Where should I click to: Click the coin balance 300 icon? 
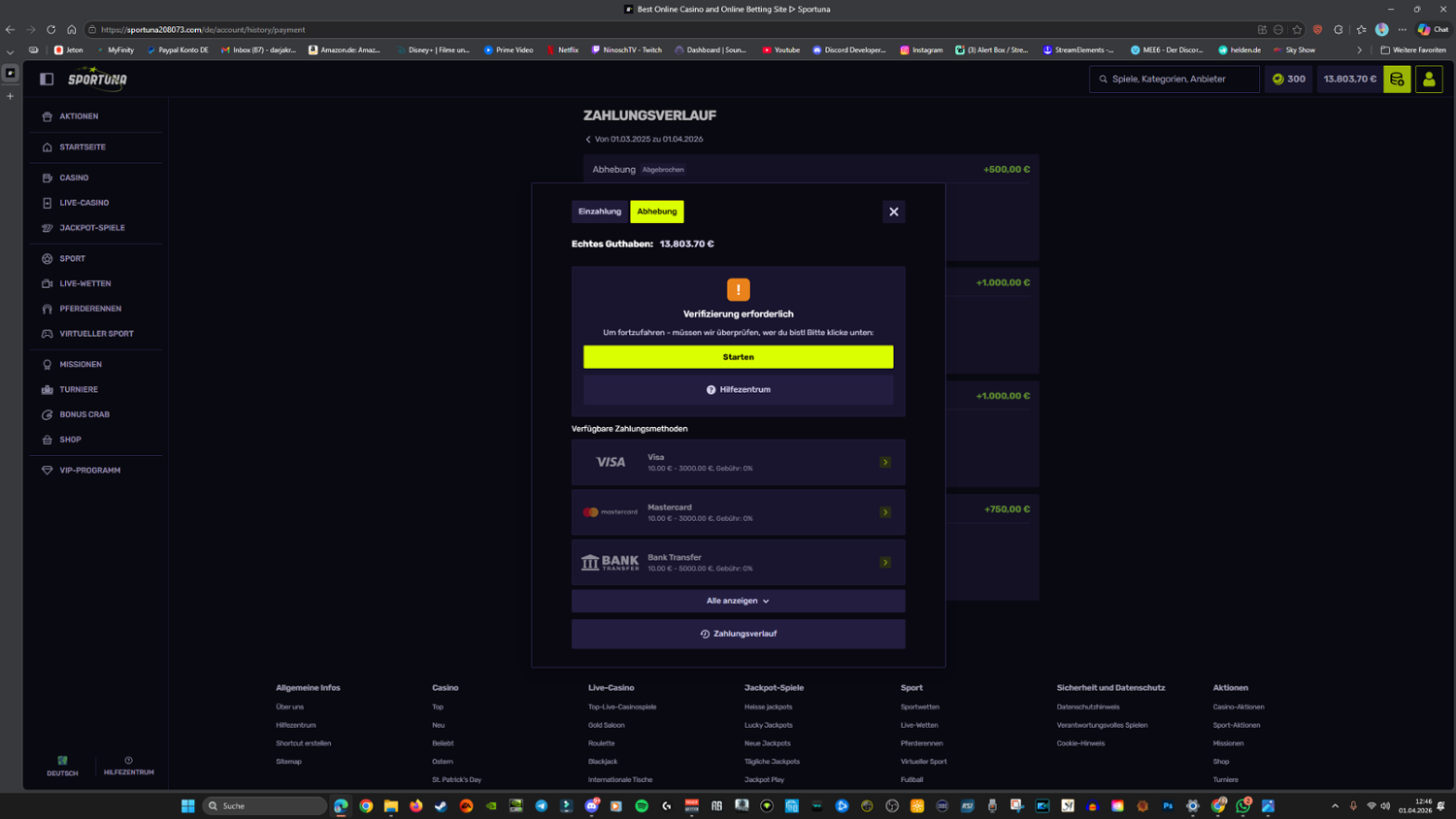tap(1288, 79)
